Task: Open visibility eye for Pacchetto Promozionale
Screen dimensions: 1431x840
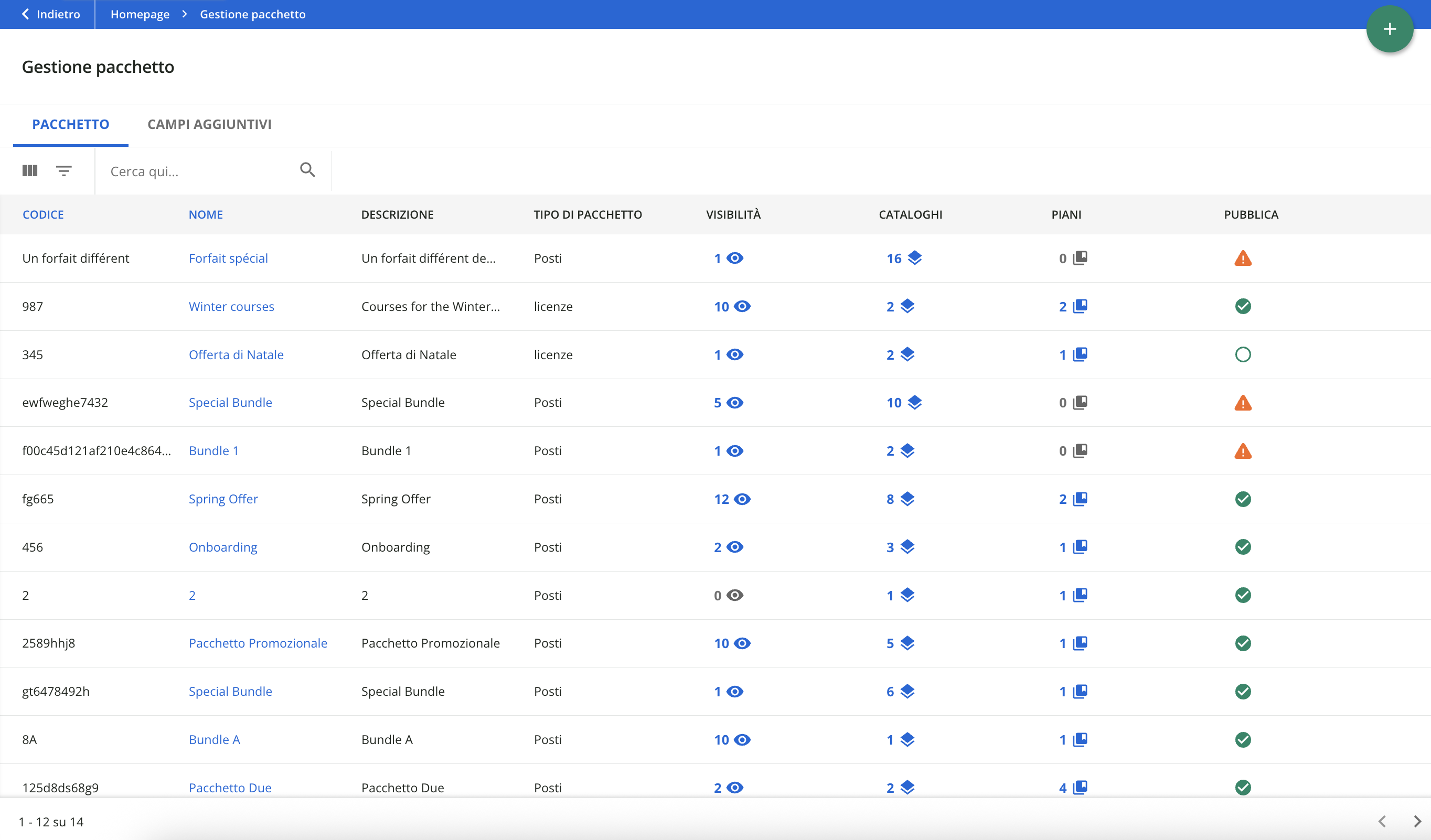Action: coord(742,643)
